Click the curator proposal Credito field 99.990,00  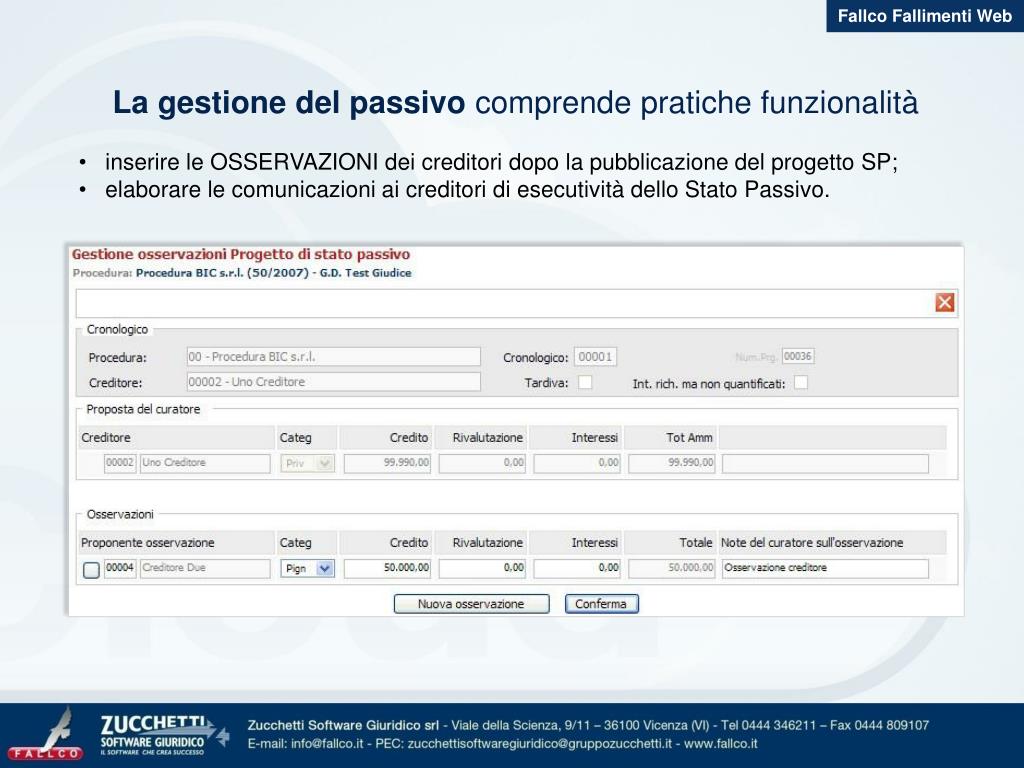pos(387,463)
